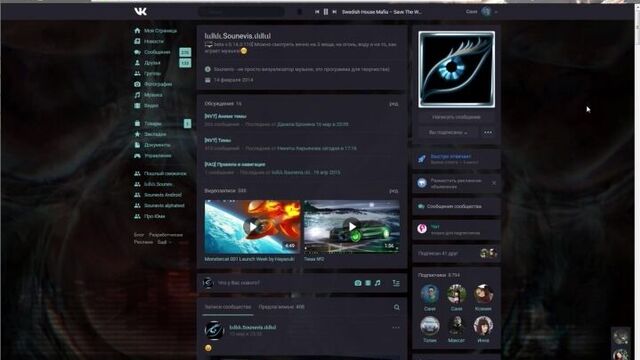
Task: Attach music note icon in post box
Action: 378,283
